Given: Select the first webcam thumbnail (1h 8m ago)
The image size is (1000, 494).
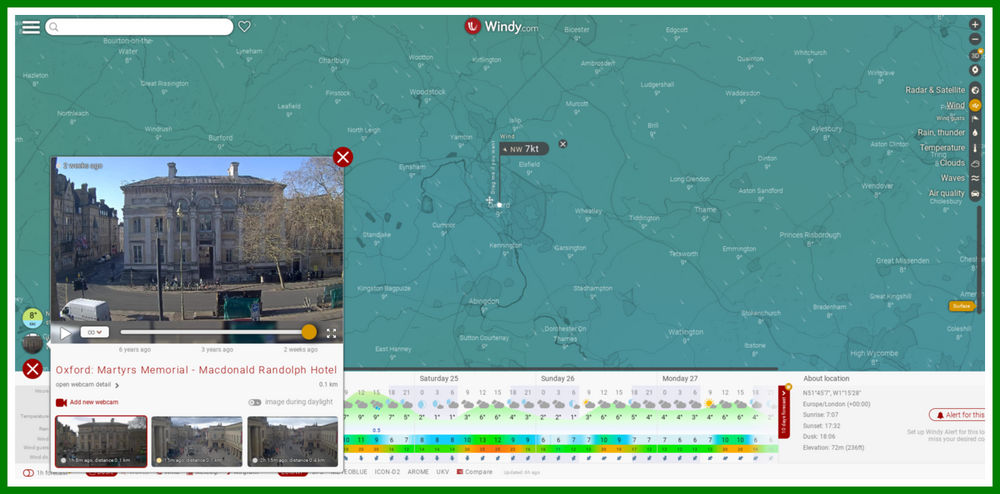Looking at the screenshot, I should [101, 442].
